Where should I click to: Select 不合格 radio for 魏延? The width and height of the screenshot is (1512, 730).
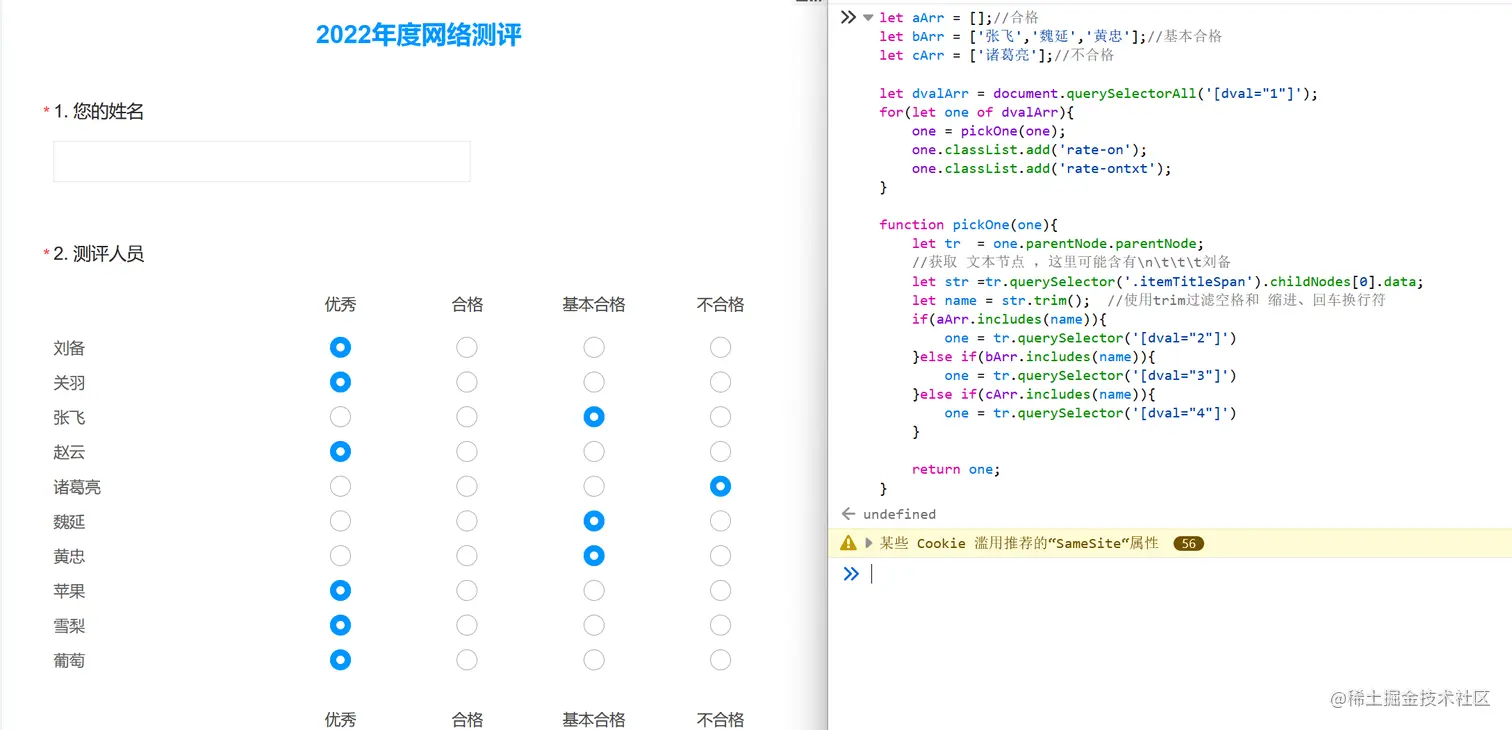point(720,521)
